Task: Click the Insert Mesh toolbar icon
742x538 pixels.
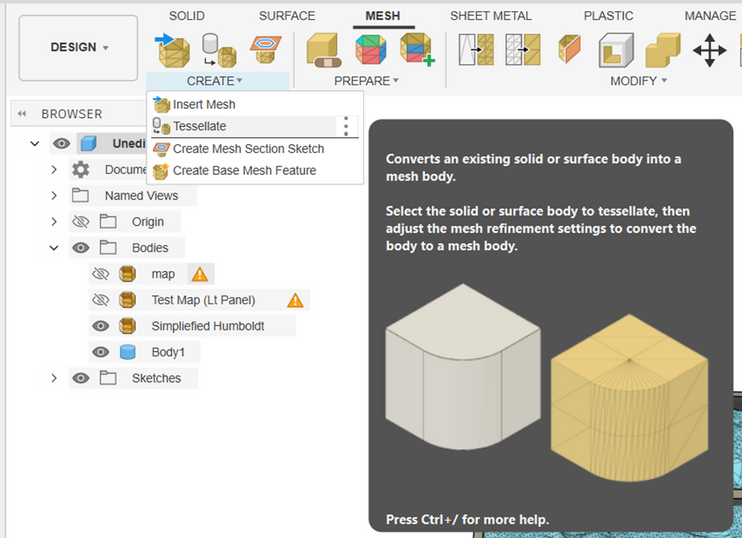Action: (x=173, y=48)
